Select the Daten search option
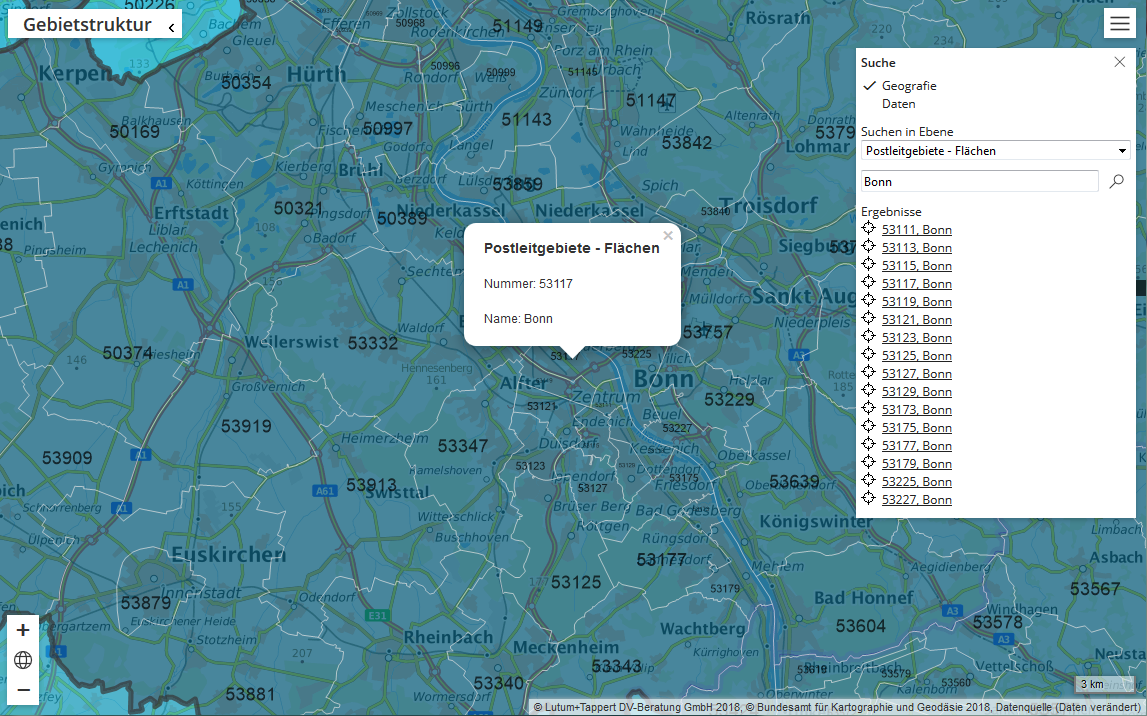 point(898,104)
